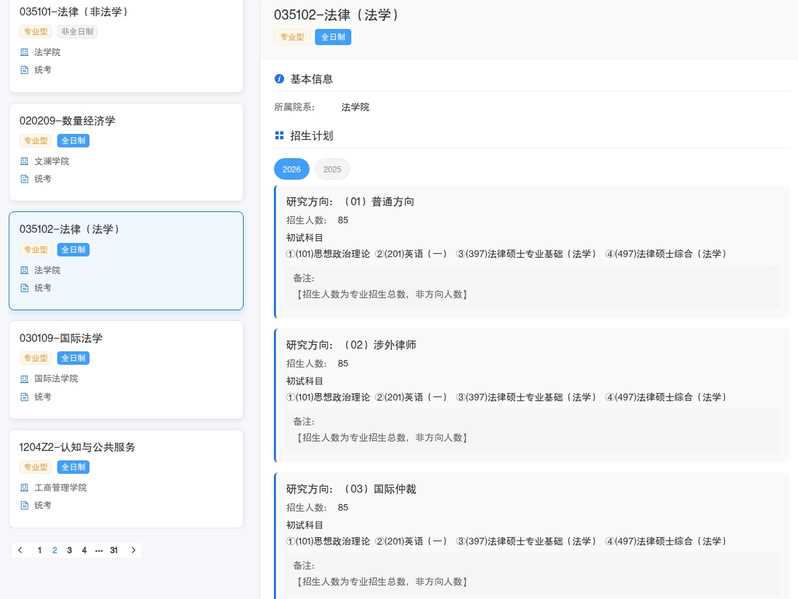Click document icon in 认知与公共服务 card
798x599 pixels.
click(x=25, y=506)
